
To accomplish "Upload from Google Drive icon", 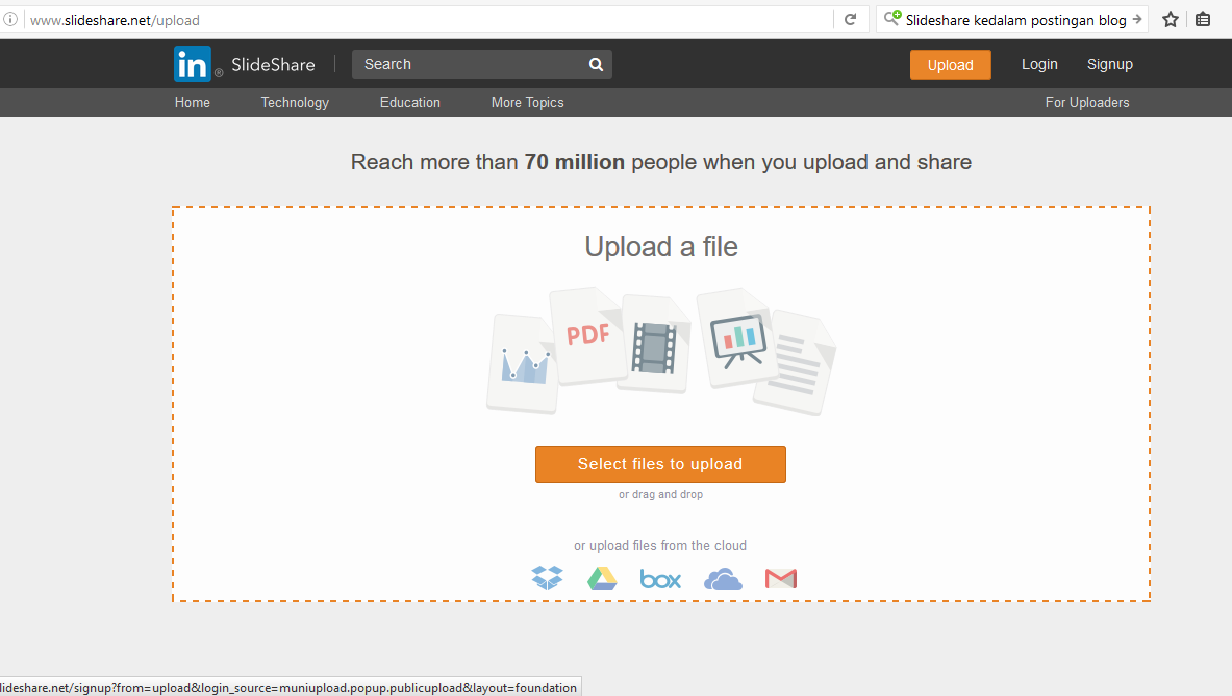I will pos(602,578).
